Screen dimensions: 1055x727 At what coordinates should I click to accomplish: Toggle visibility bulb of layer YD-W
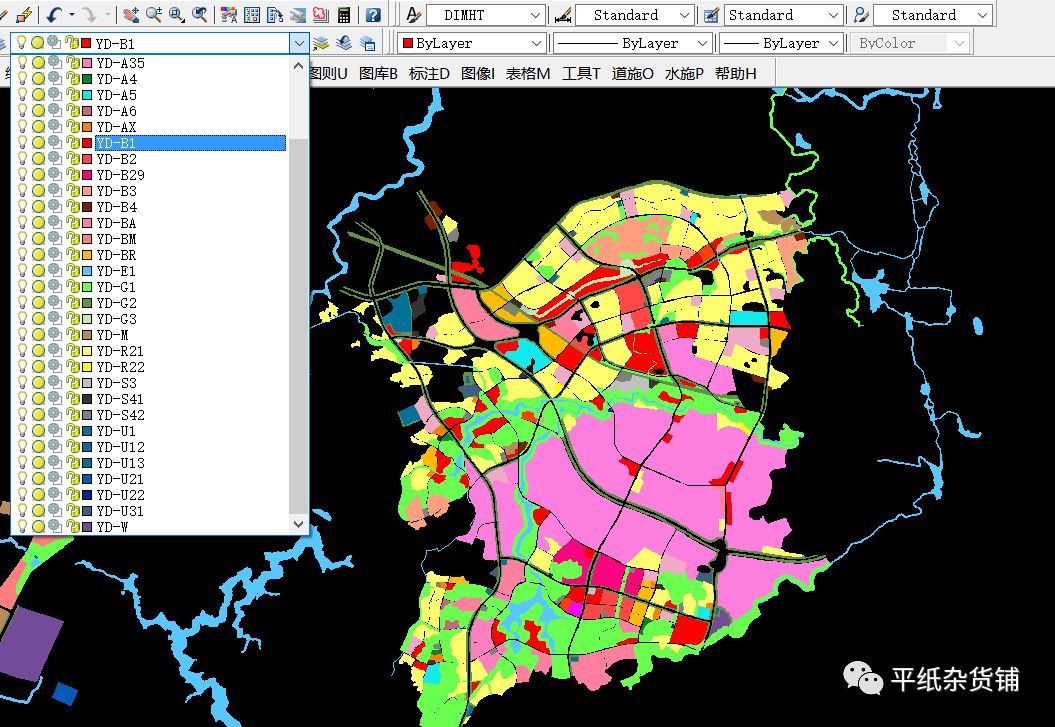point(22,527)
